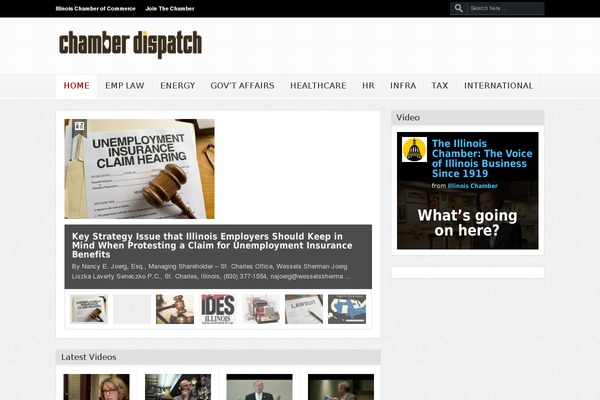Open the ENERGY menu item
Screen dimensions: 600x400
tap(178, 86)
